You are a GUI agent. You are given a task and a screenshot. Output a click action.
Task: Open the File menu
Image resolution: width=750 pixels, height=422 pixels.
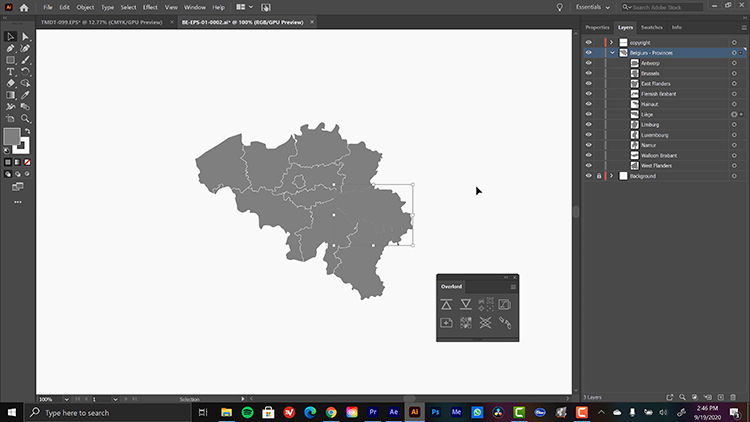(x=48, y=7)
